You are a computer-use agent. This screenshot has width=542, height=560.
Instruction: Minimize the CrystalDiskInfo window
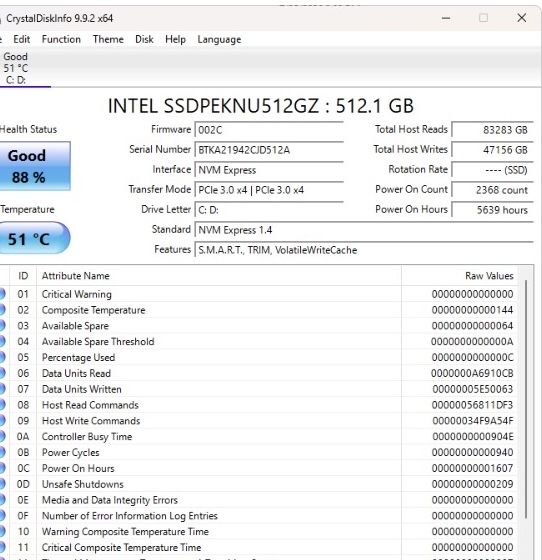coord(446,18)
